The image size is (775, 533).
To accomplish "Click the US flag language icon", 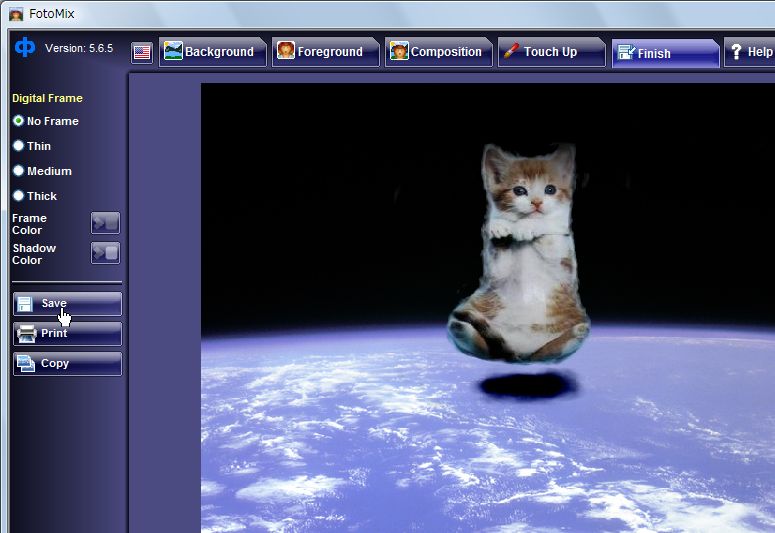I will tap(142, 52).
